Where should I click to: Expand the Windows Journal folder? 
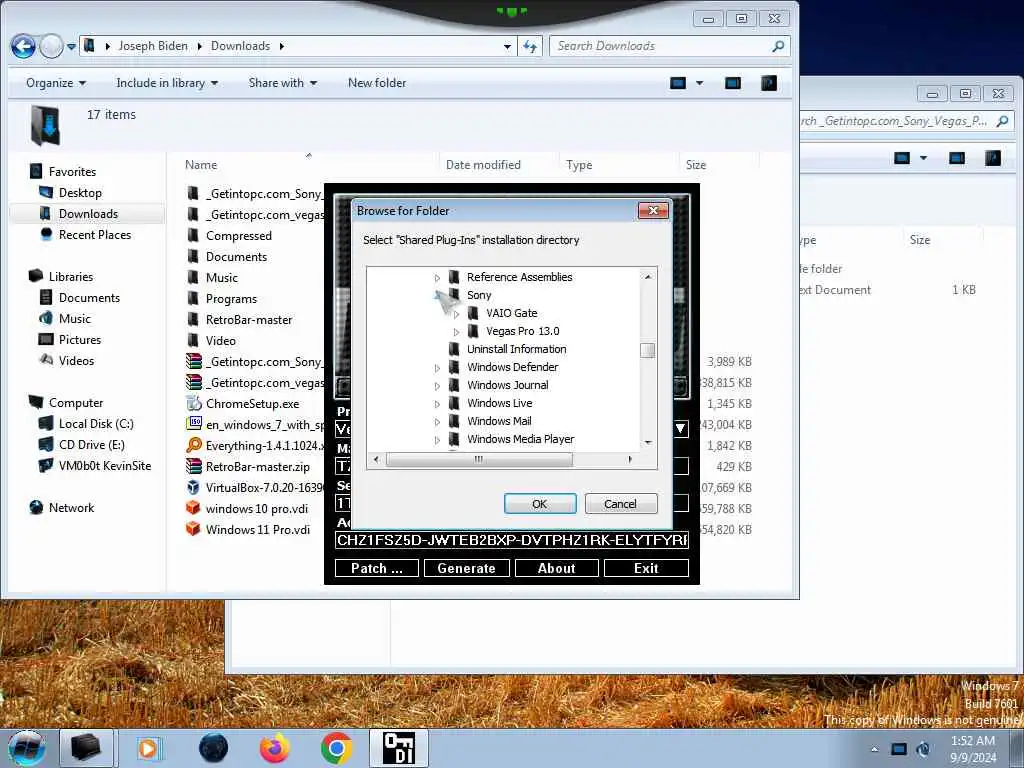[x=438, y=386]
